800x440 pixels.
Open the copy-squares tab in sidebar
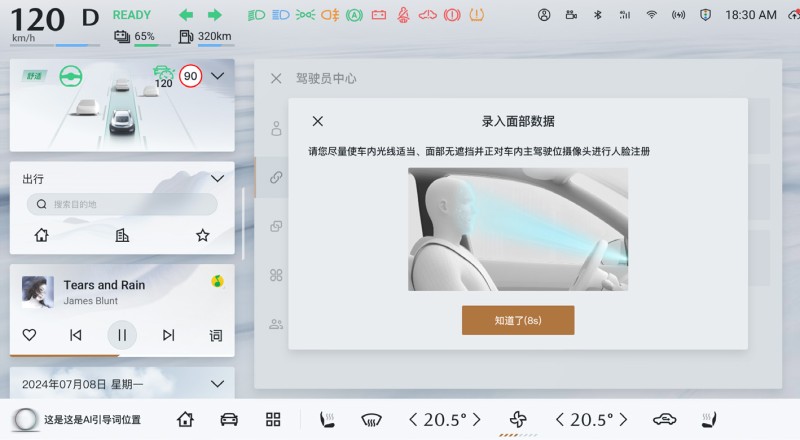276,226
